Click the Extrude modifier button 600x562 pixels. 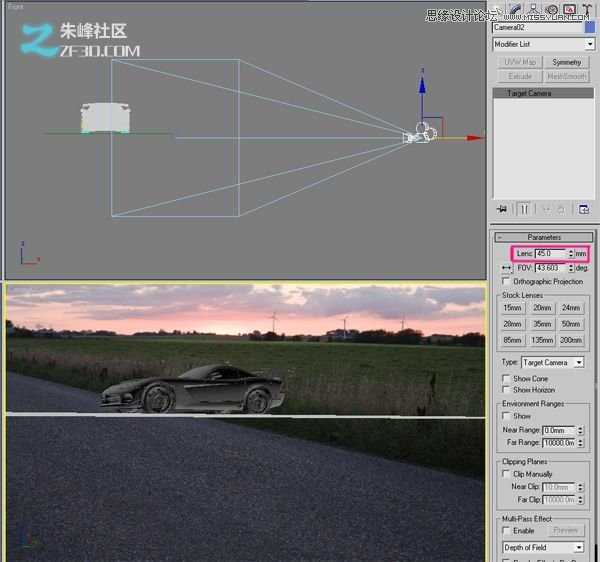coord(520,76)
